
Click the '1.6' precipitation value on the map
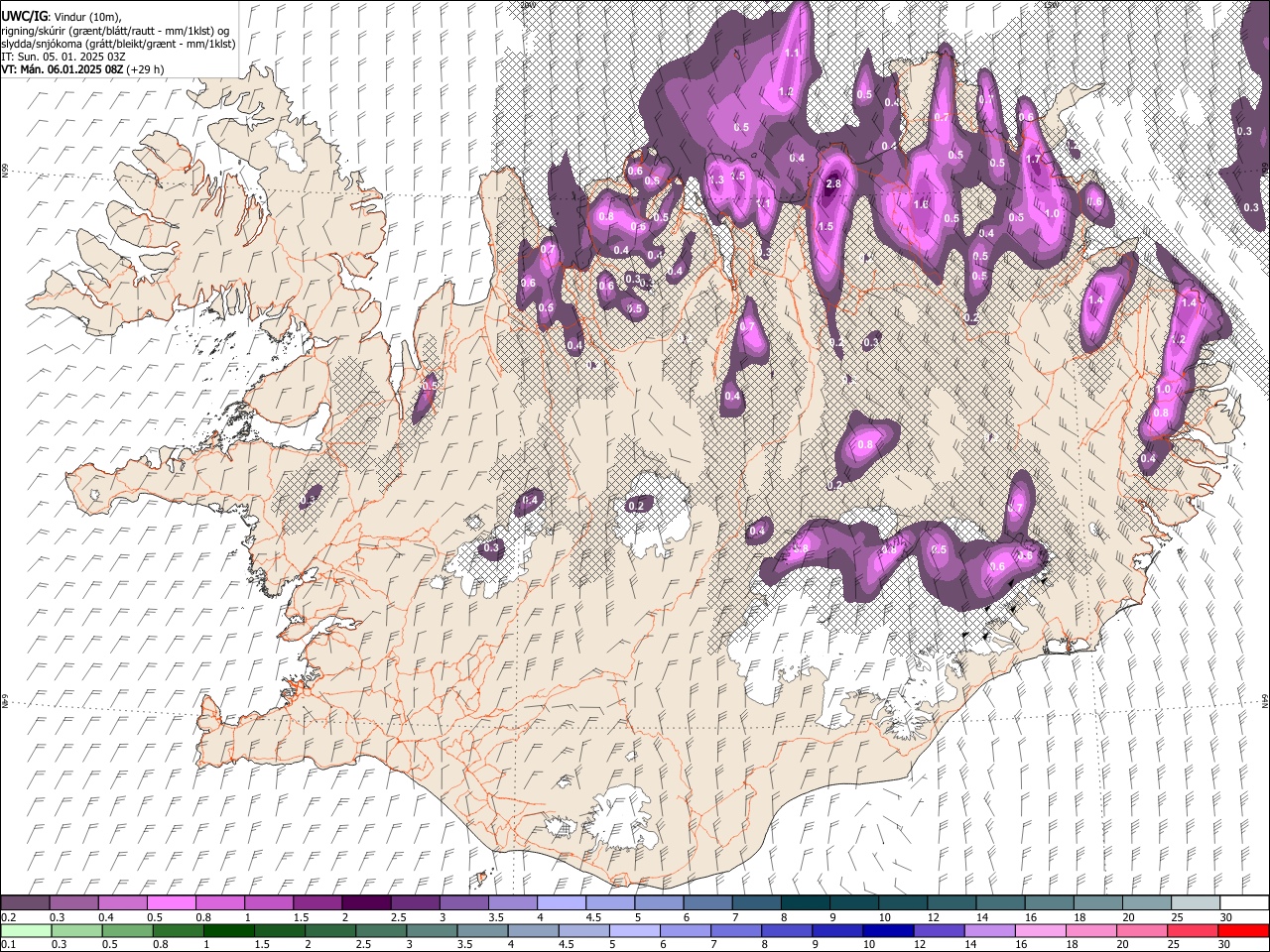tap(920, 204)
